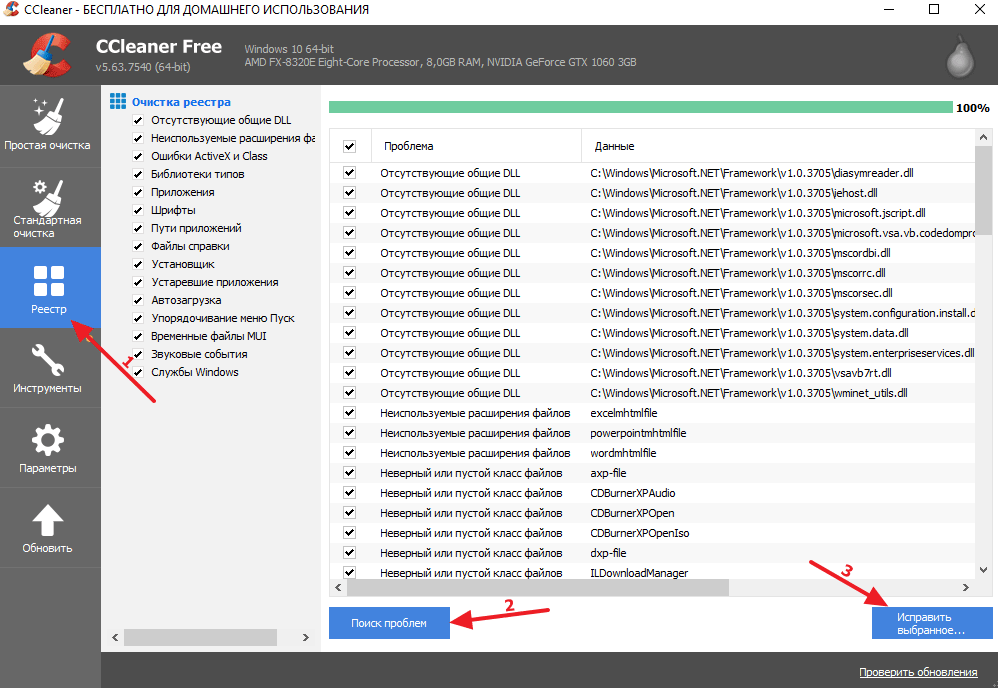The width and height of the screenshot is (998, 688).
Task: Sort by the Данные column header
Action: coord(778,146)
